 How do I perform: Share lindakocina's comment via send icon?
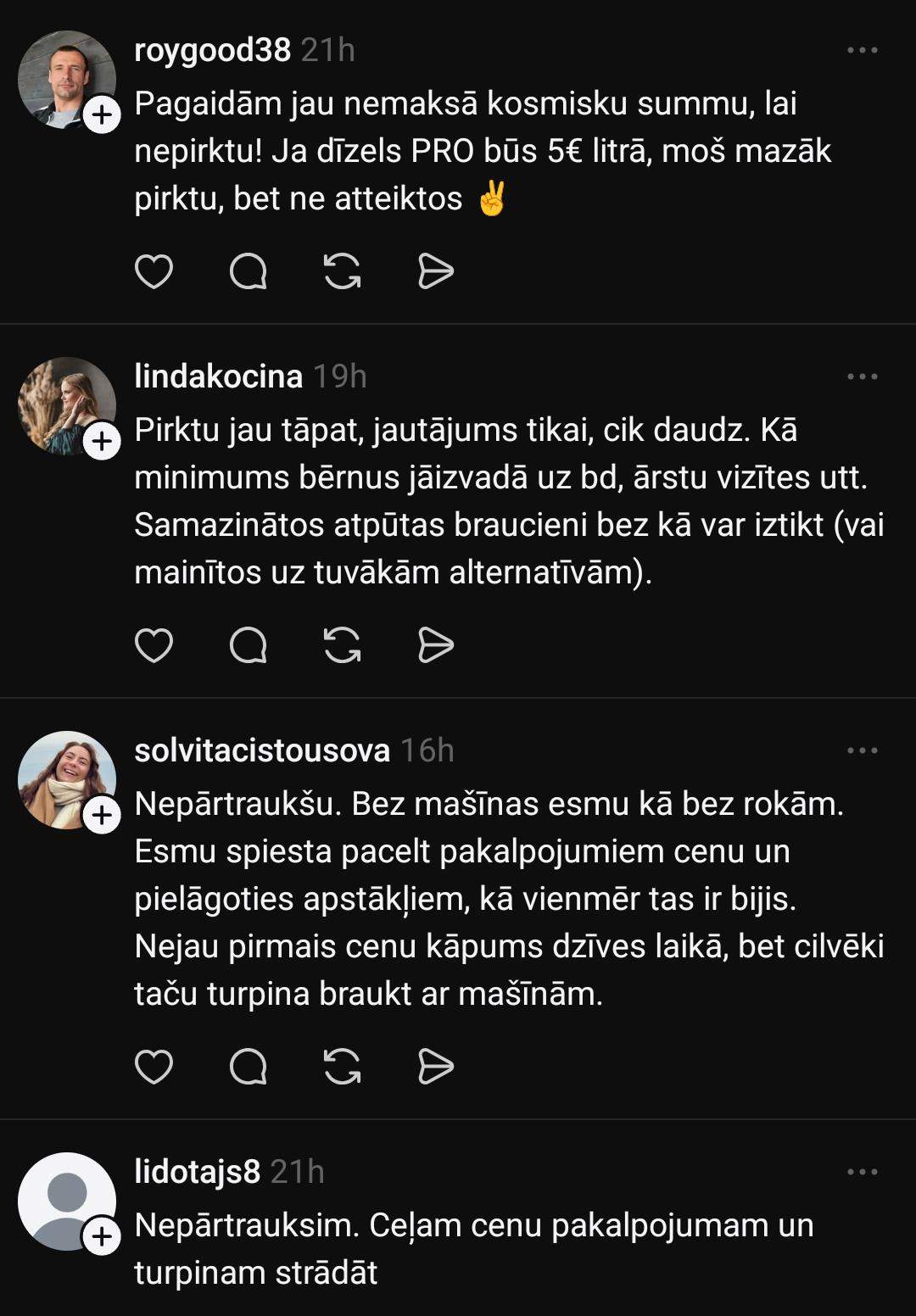coord(436,646)
